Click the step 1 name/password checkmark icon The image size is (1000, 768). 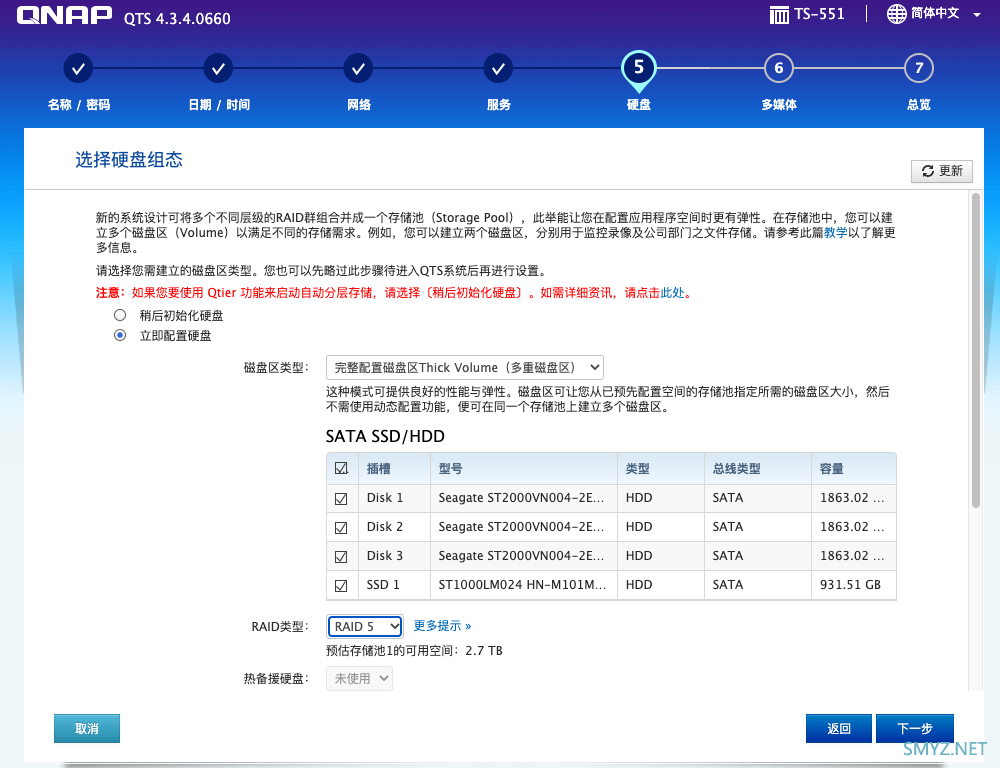tap(79, 68)
